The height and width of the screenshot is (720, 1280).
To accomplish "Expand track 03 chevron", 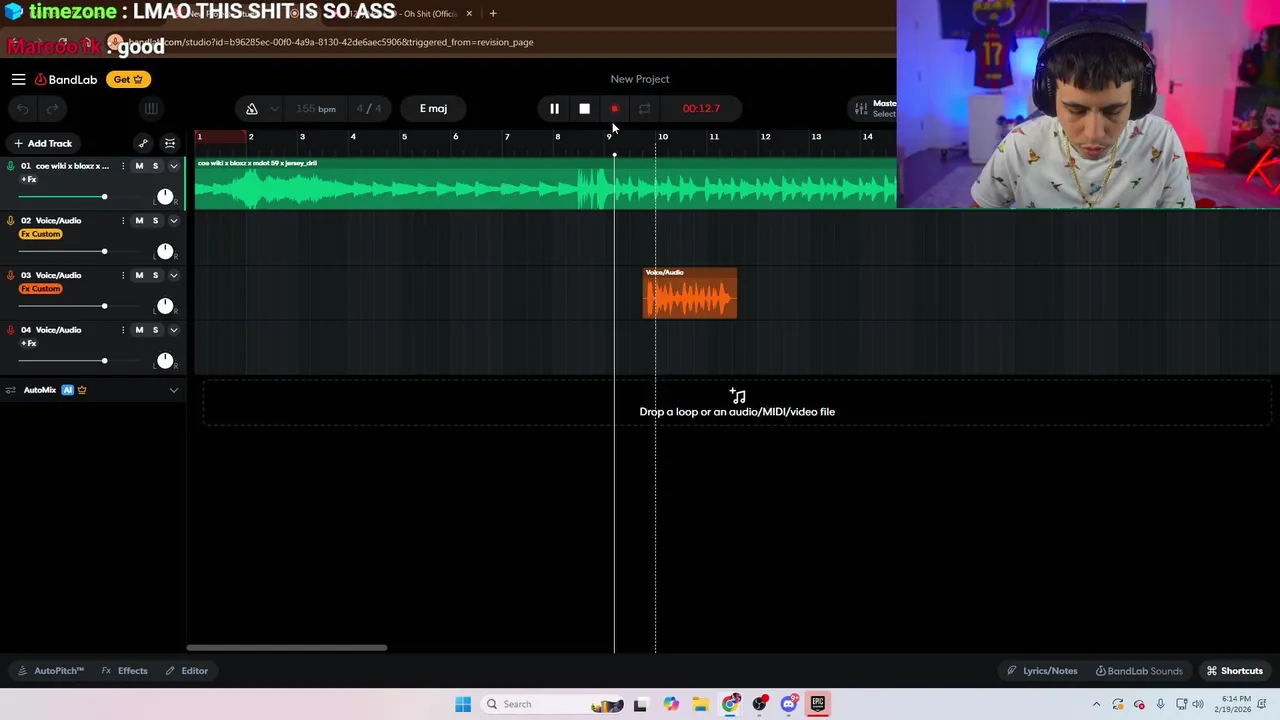I will pyautogui.click(x=173, y=275).
